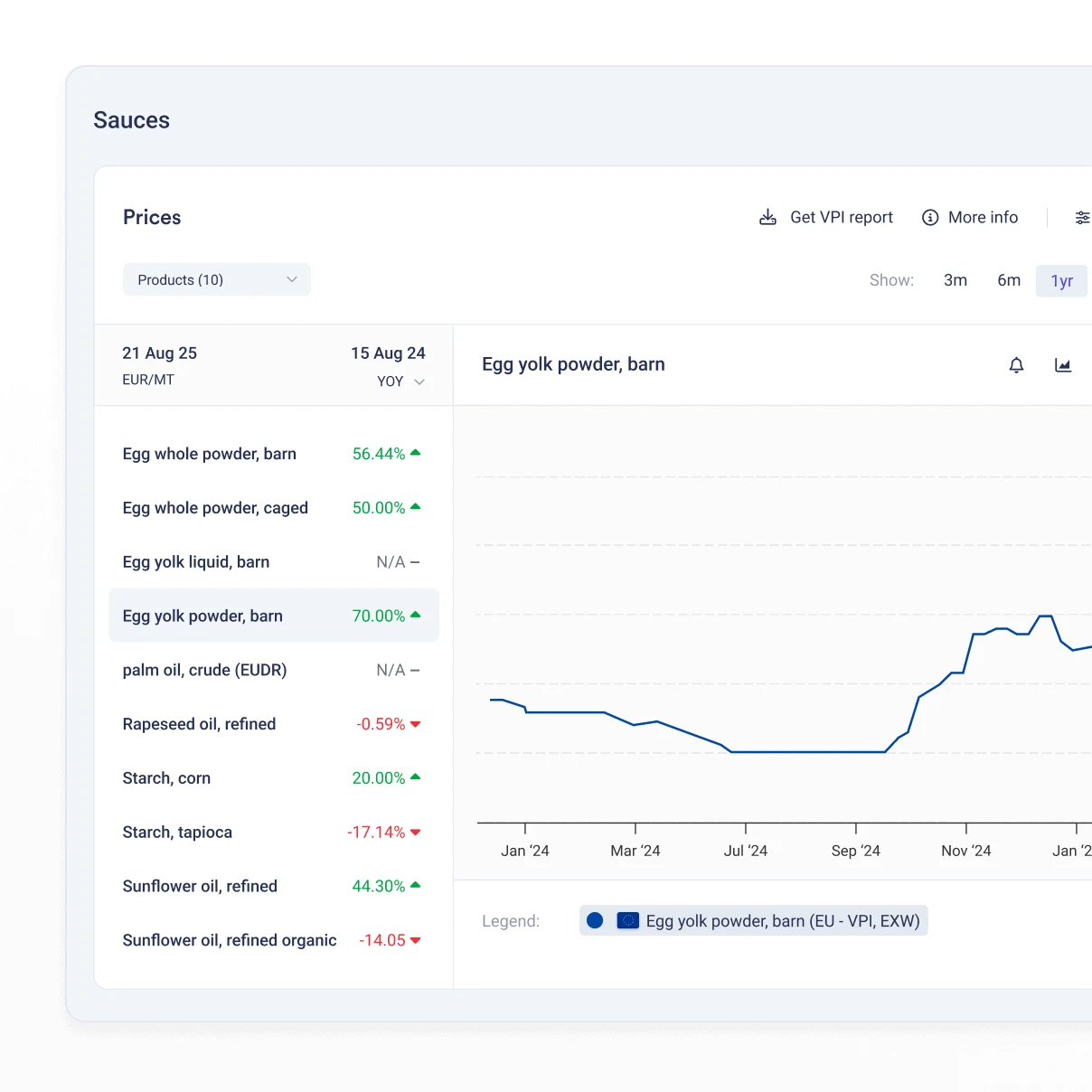Select the Egg whole powder, caged row

274,508
